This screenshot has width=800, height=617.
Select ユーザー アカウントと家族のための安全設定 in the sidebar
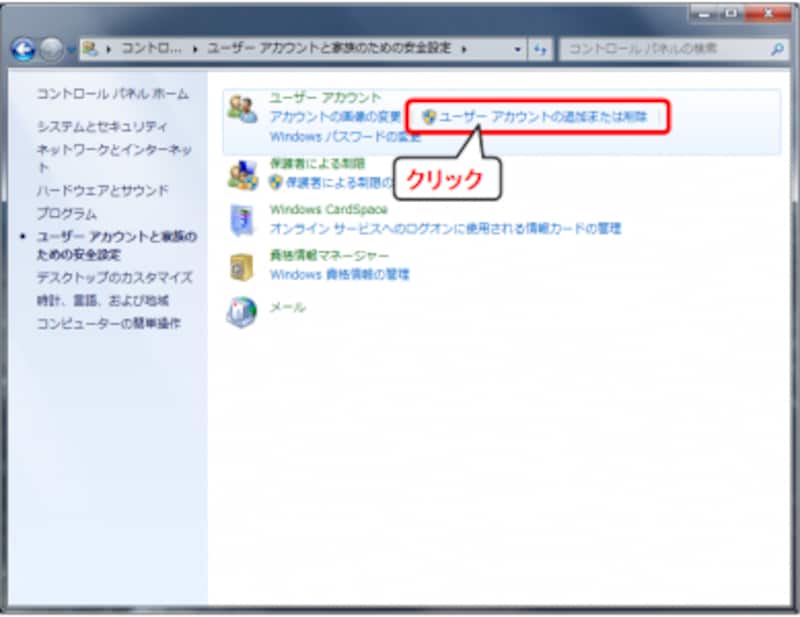(116, 245)
